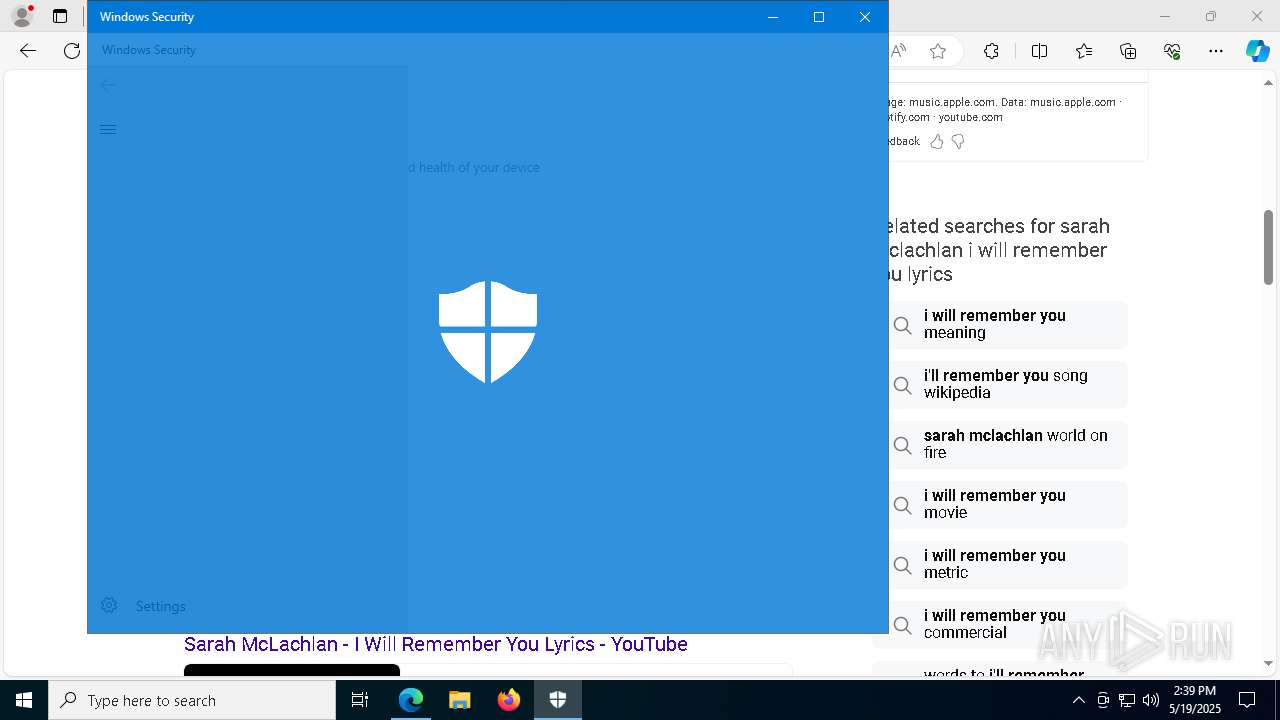The height and width of the screenshot is (720, 1280).
Task: Toggle Edge split screen
Action: [1039, 51]
